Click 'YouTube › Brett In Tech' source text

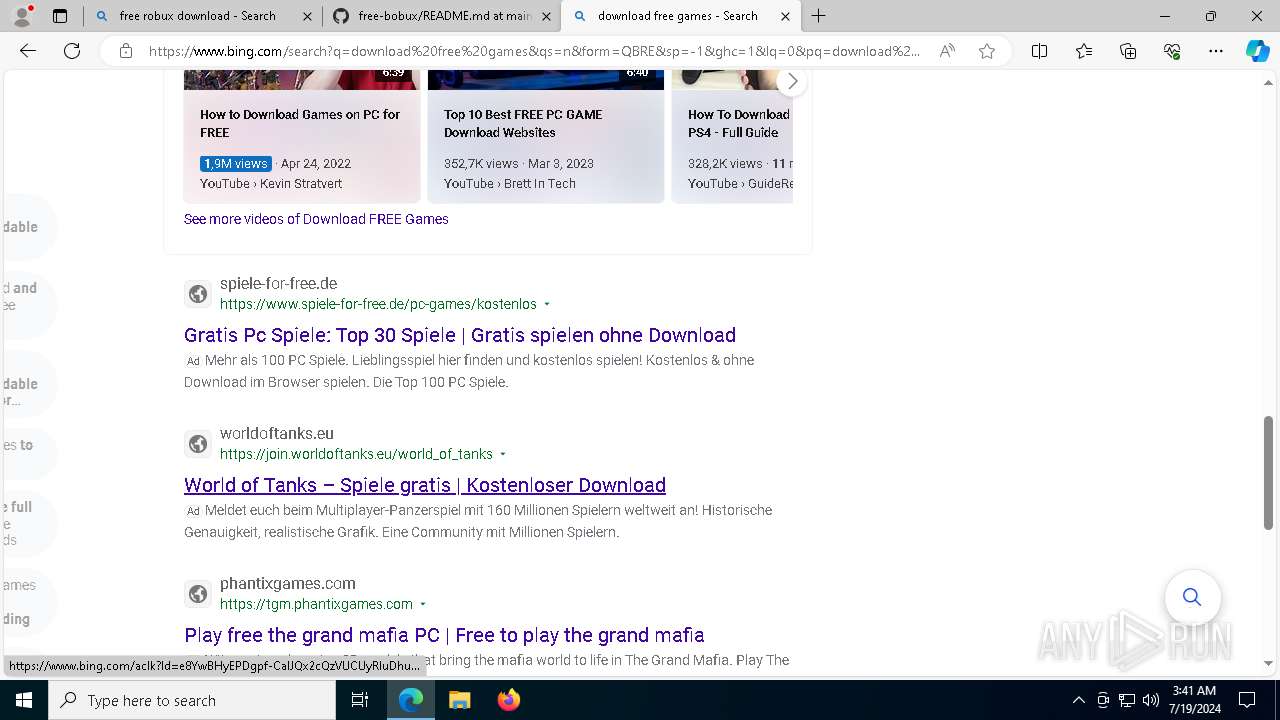509,183
